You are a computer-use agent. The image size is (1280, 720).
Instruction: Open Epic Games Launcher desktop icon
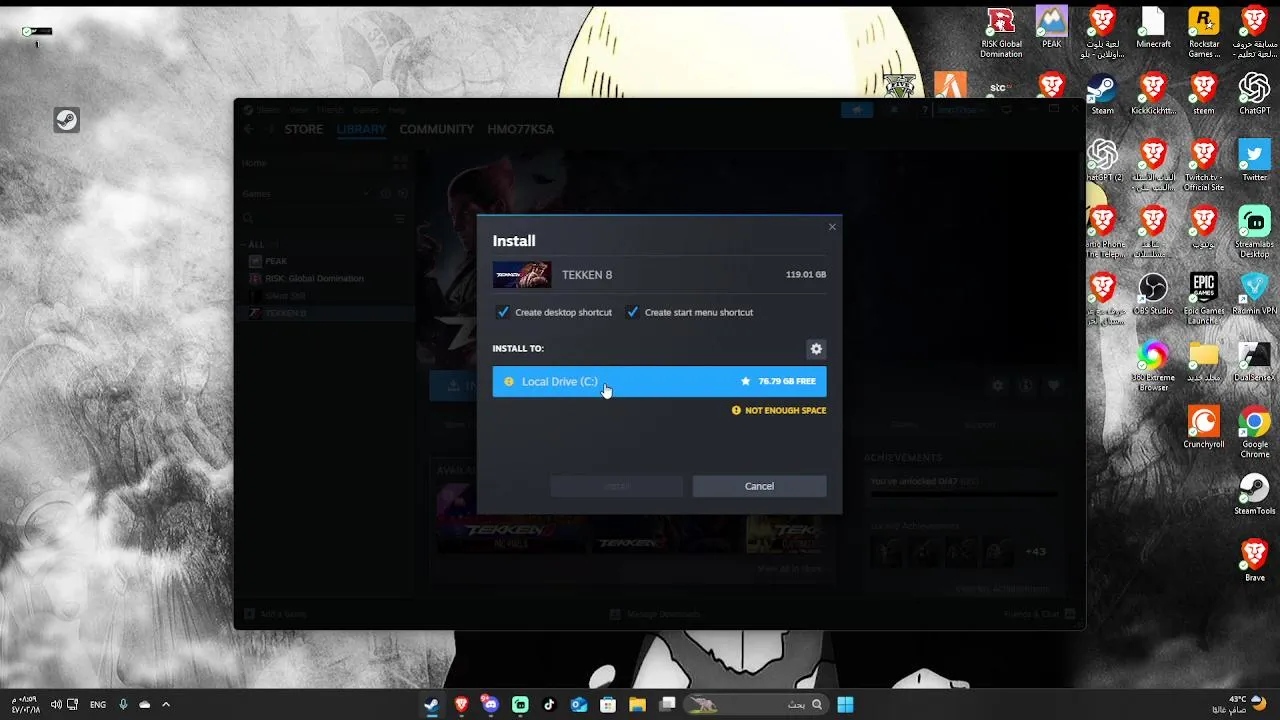click(x=1204, y=299)
